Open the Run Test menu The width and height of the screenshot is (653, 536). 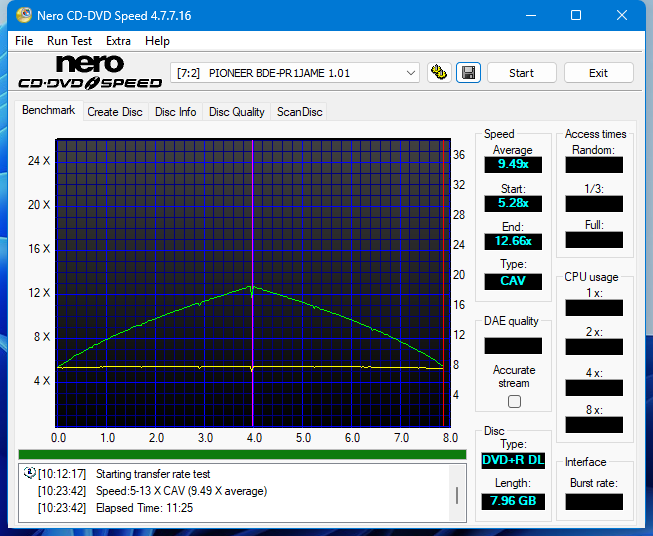coord(69,41)
